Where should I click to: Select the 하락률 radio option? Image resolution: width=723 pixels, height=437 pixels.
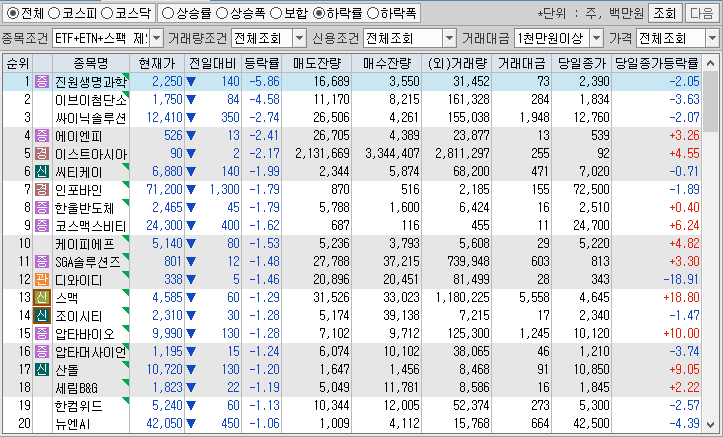[x=319, y=13]
